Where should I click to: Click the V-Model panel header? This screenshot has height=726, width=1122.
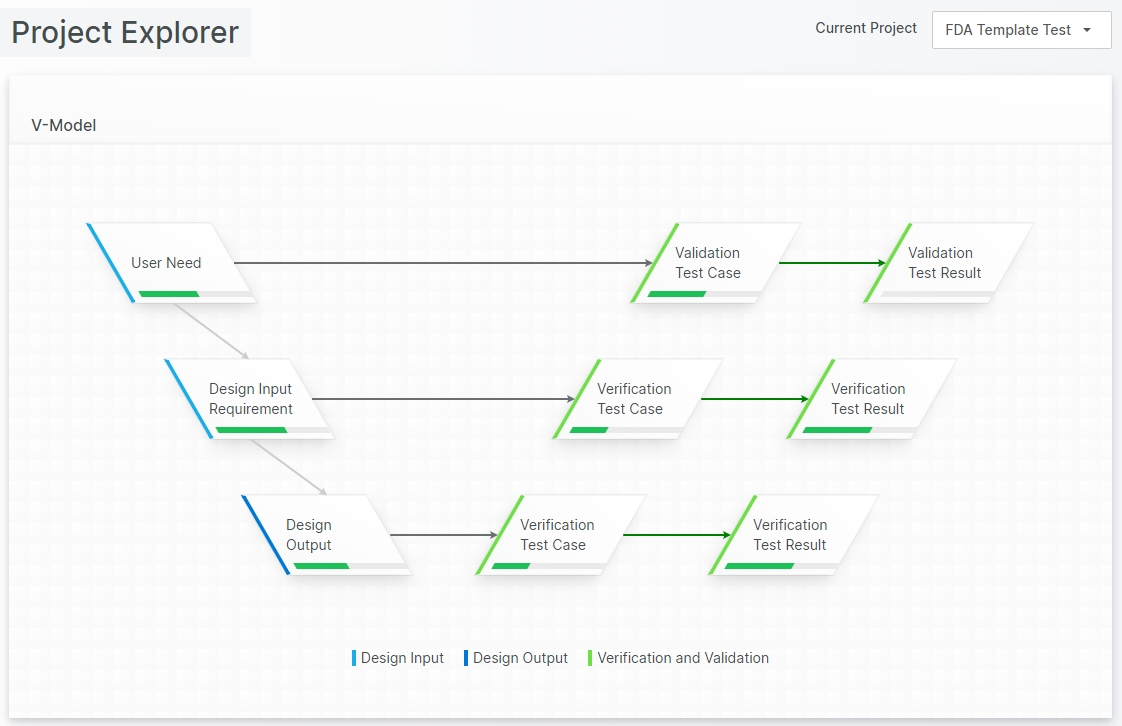pyautogui.click(x=64, y=125)
